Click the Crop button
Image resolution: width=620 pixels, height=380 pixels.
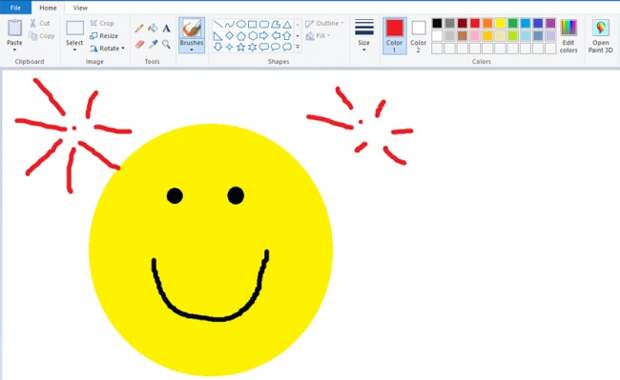point(102,23)
